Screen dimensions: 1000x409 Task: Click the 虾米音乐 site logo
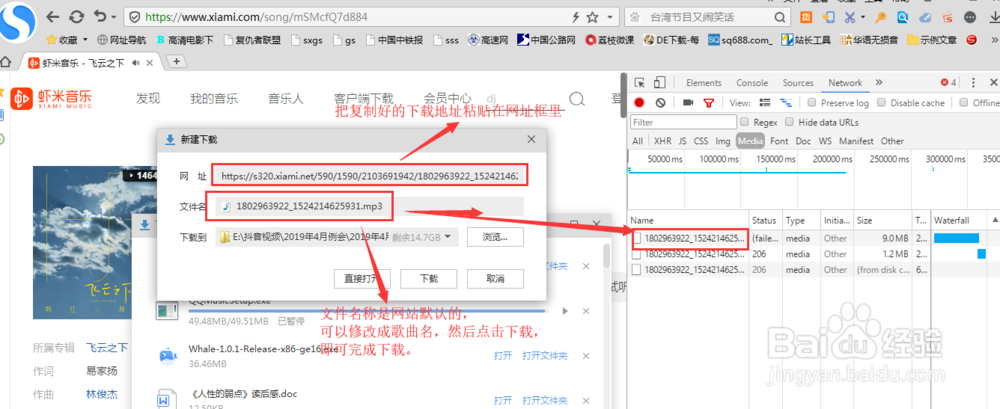pyautogui.click(x=52, y=99)
